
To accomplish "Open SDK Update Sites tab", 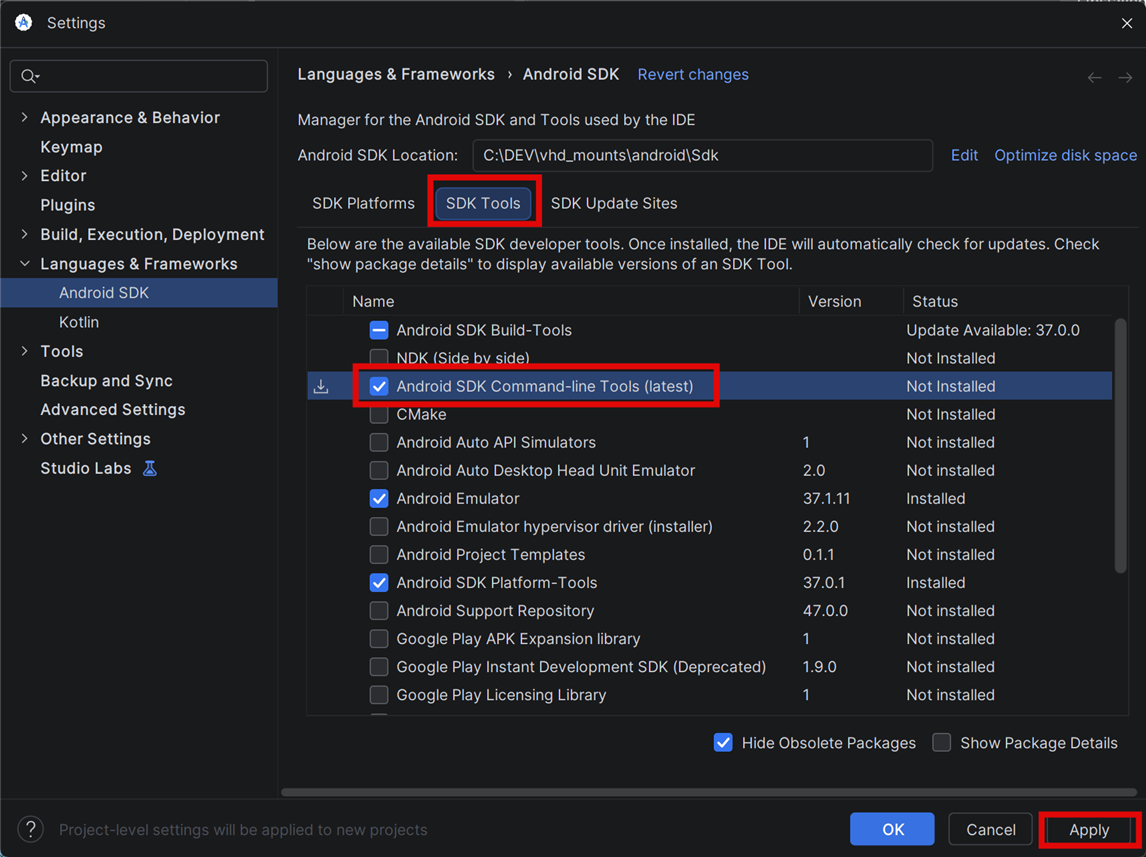I will (x=614, y=203).
